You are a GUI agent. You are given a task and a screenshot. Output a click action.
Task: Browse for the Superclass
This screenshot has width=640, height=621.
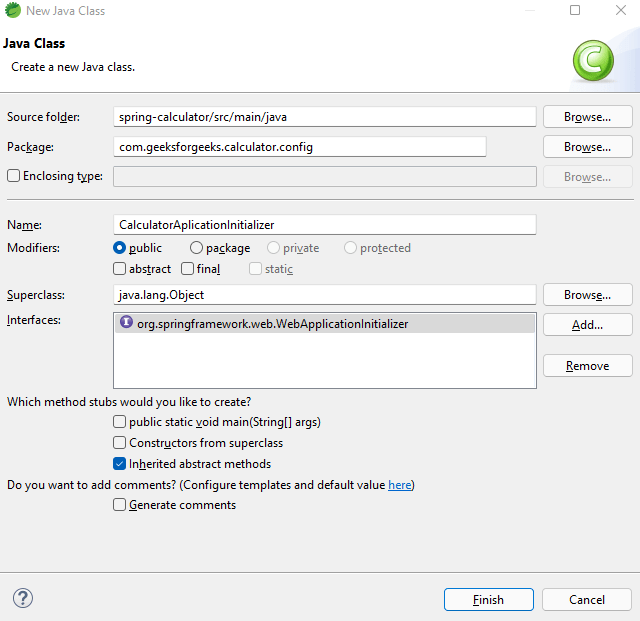pos(587,295)
